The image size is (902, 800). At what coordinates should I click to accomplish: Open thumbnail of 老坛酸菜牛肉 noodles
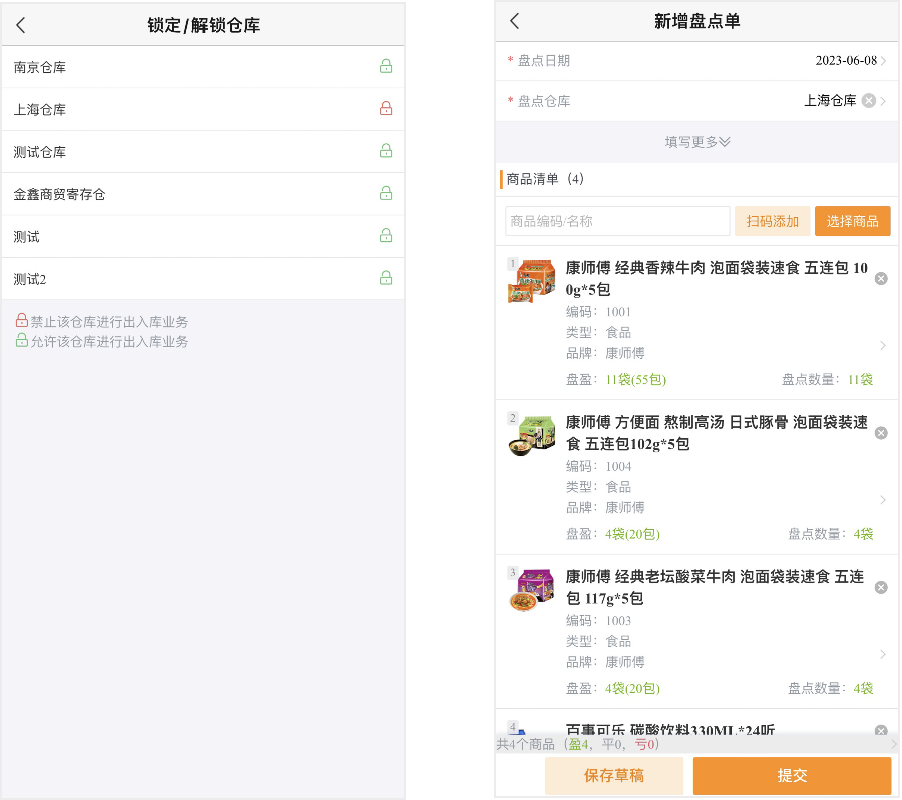532,590
